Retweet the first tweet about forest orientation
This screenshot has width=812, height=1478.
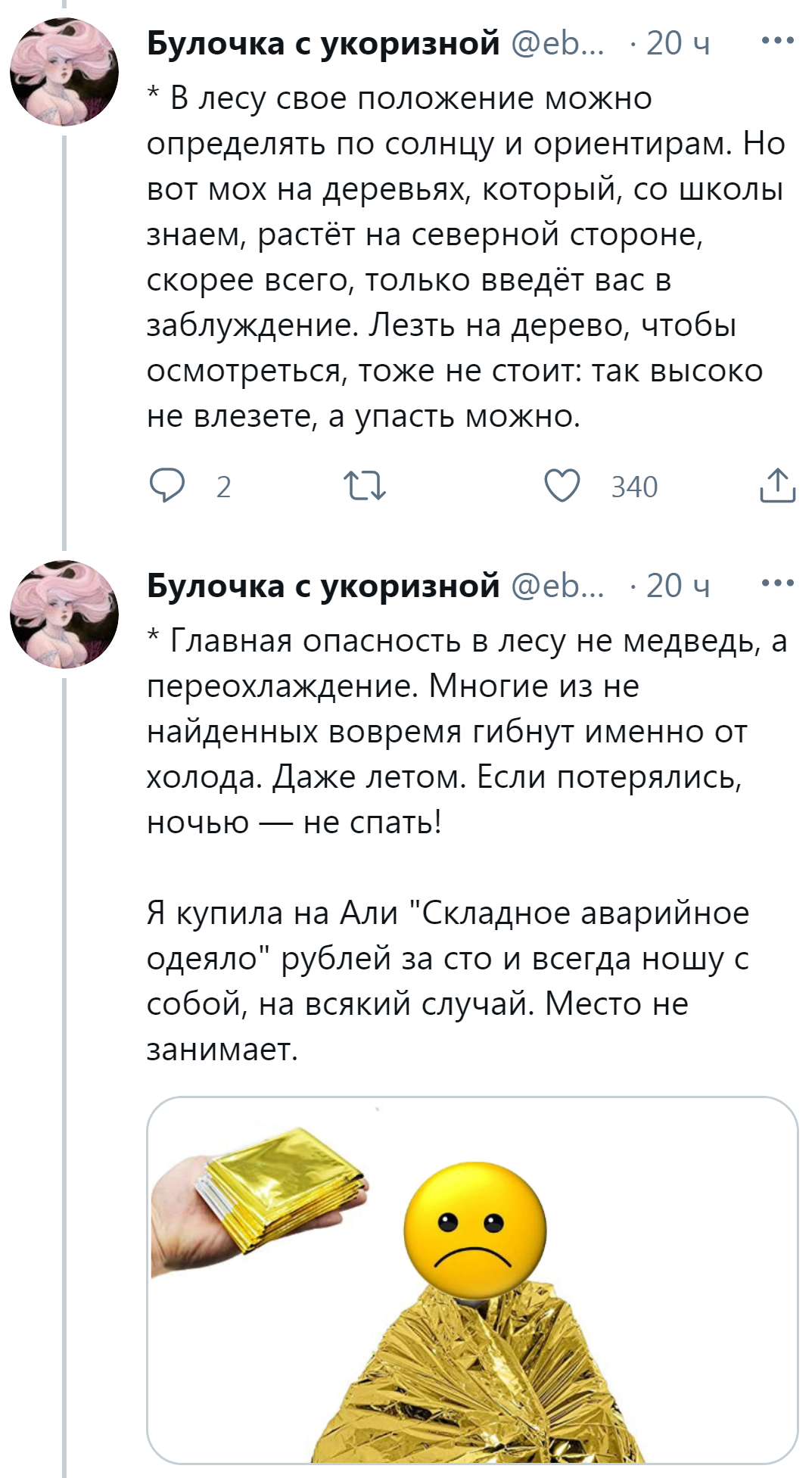point(365,486)
